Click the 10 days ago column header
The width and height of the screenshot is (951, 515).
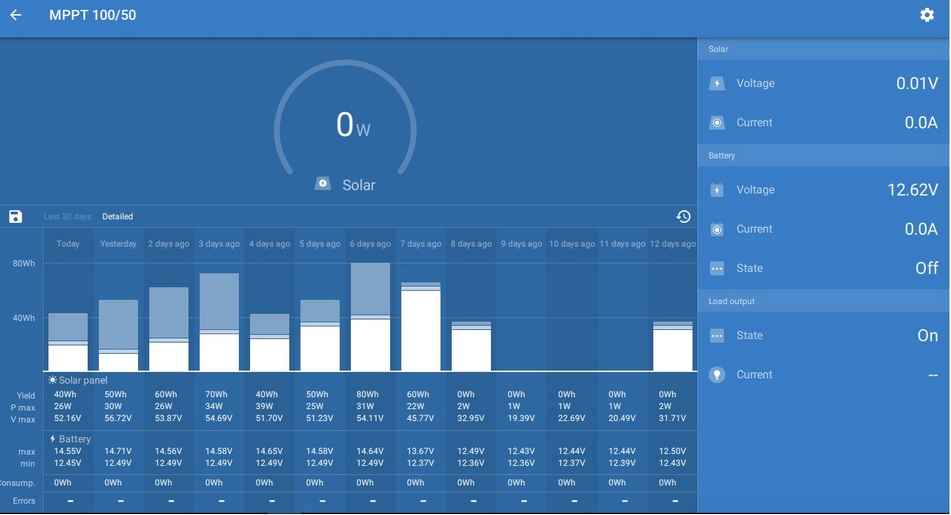(x=572, y=244)
